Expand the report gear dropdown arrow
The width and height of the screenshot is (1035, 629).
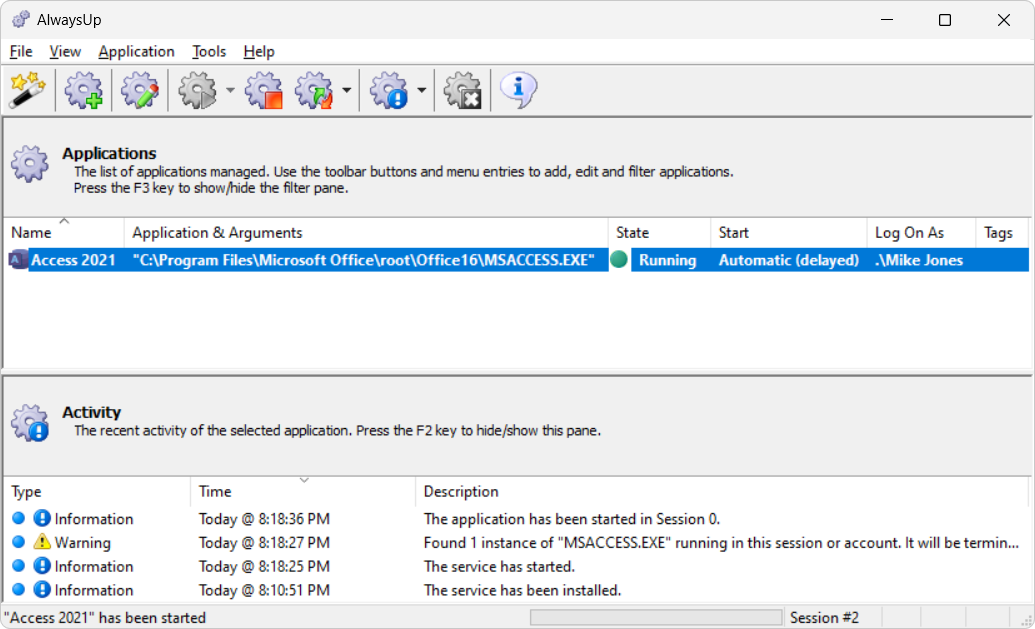click(421, 90)
